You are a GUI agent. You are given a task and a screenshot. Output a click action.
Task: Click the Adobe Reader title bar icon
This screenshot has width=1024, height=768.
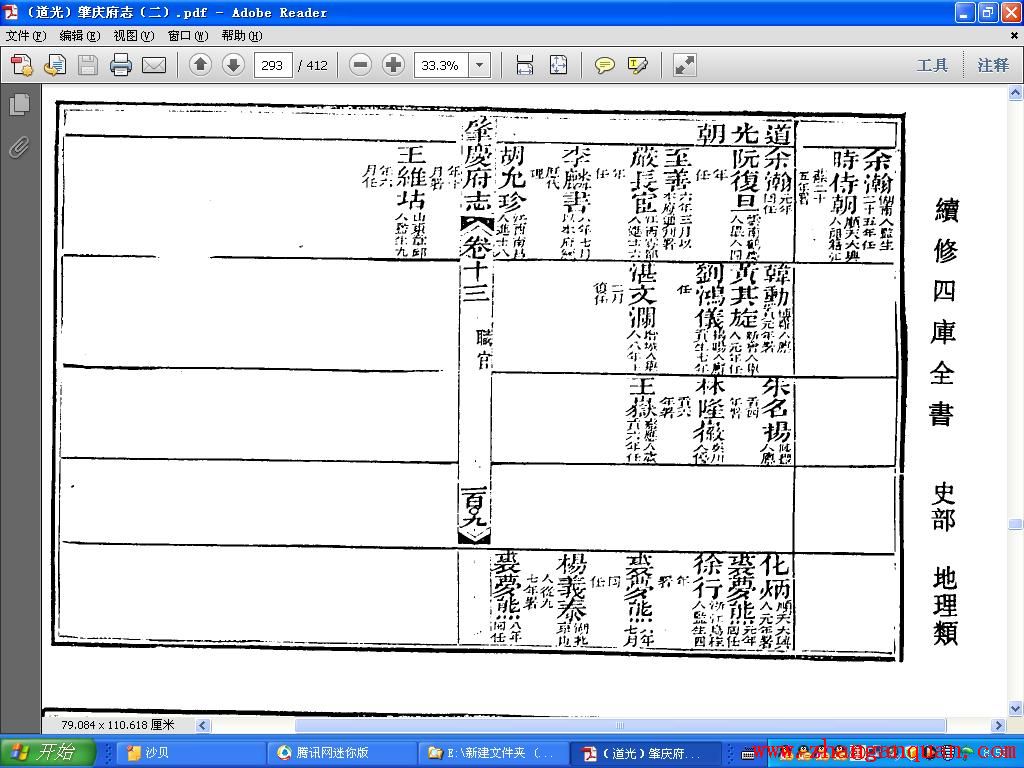click(x=11, y=12)
